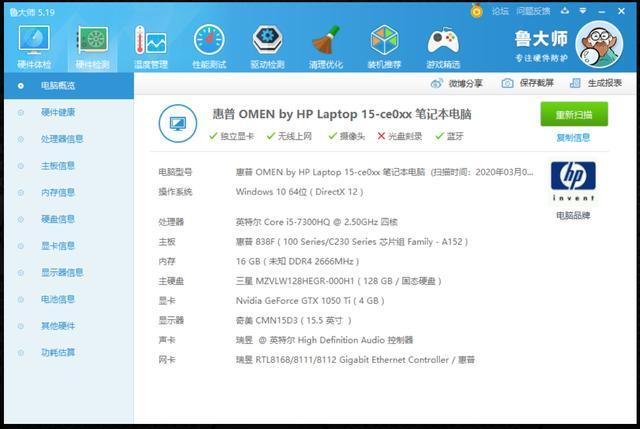Click the HP invent brand logo
The image size is (640, 429).
573,181
